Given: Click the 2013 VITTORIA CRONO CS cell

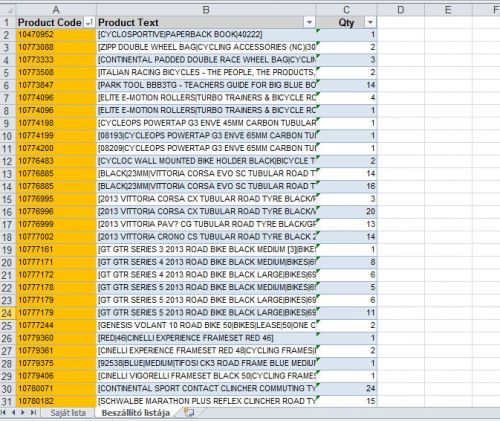Looking at the screenshot, I should point(206,237).
